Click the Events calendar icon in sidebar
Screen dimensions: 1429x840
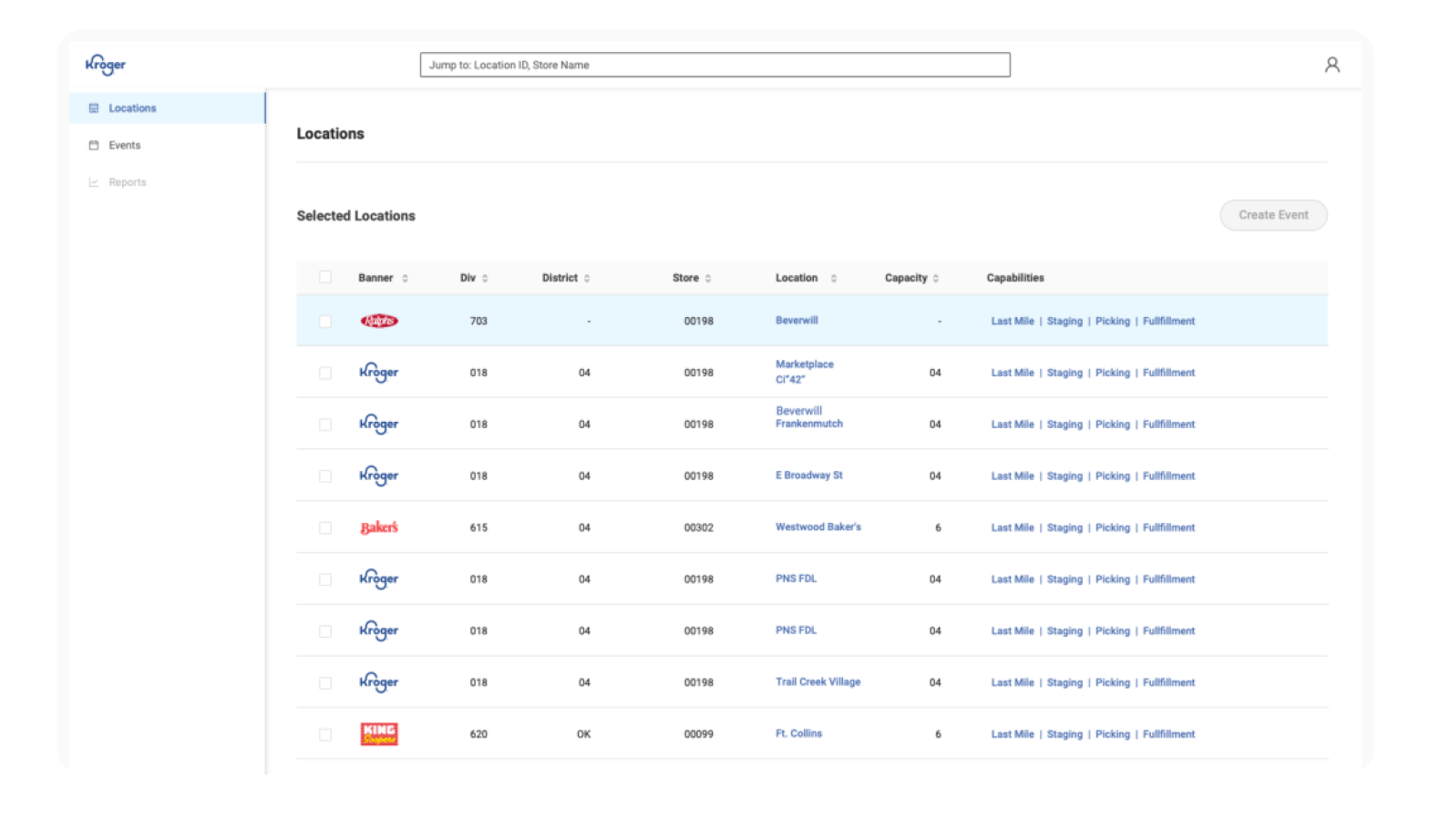pos(93,146)
